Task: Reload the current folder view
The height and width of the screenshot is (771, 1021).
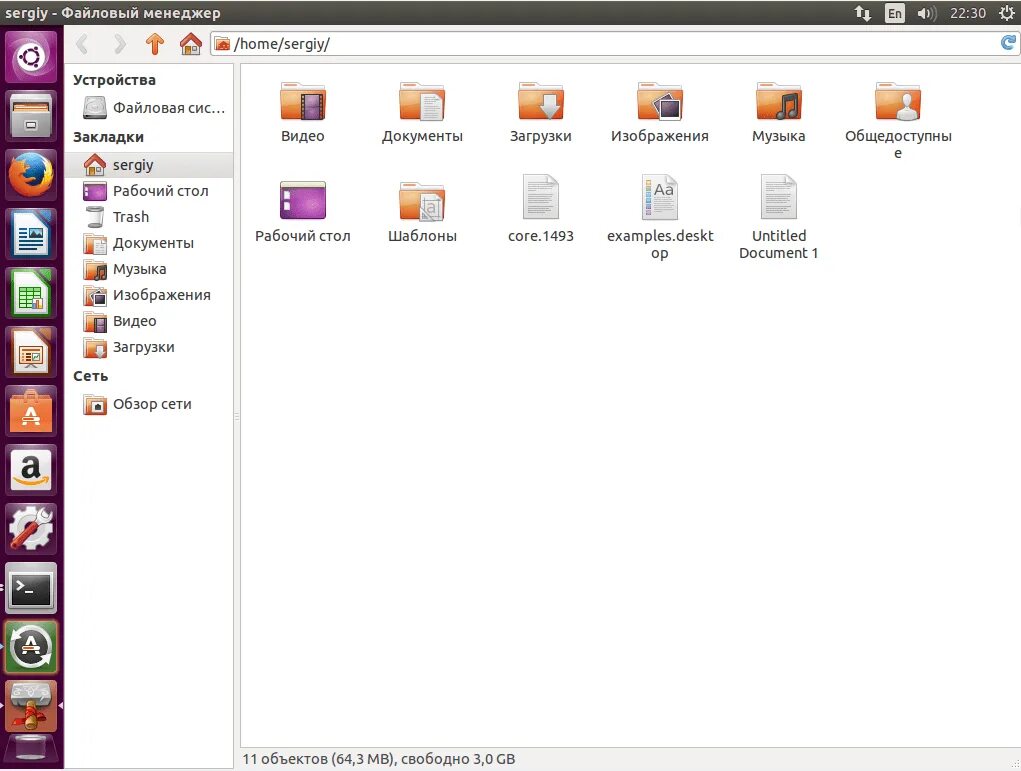Action: pos(1008,43)
